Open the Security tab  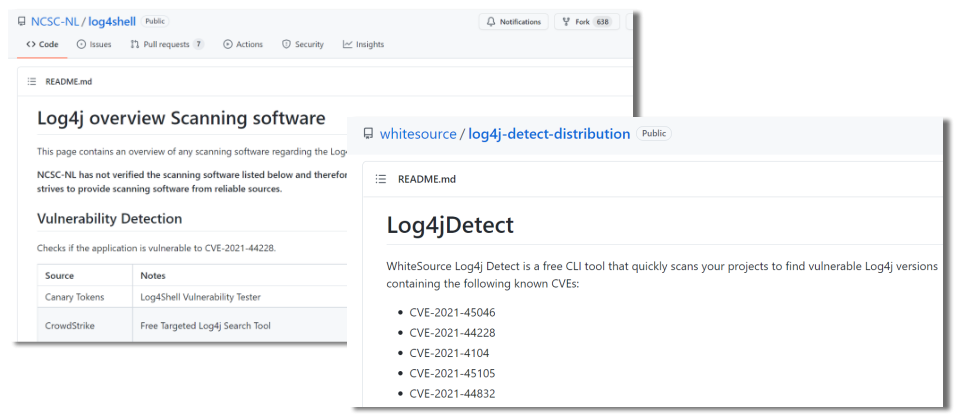302,44
